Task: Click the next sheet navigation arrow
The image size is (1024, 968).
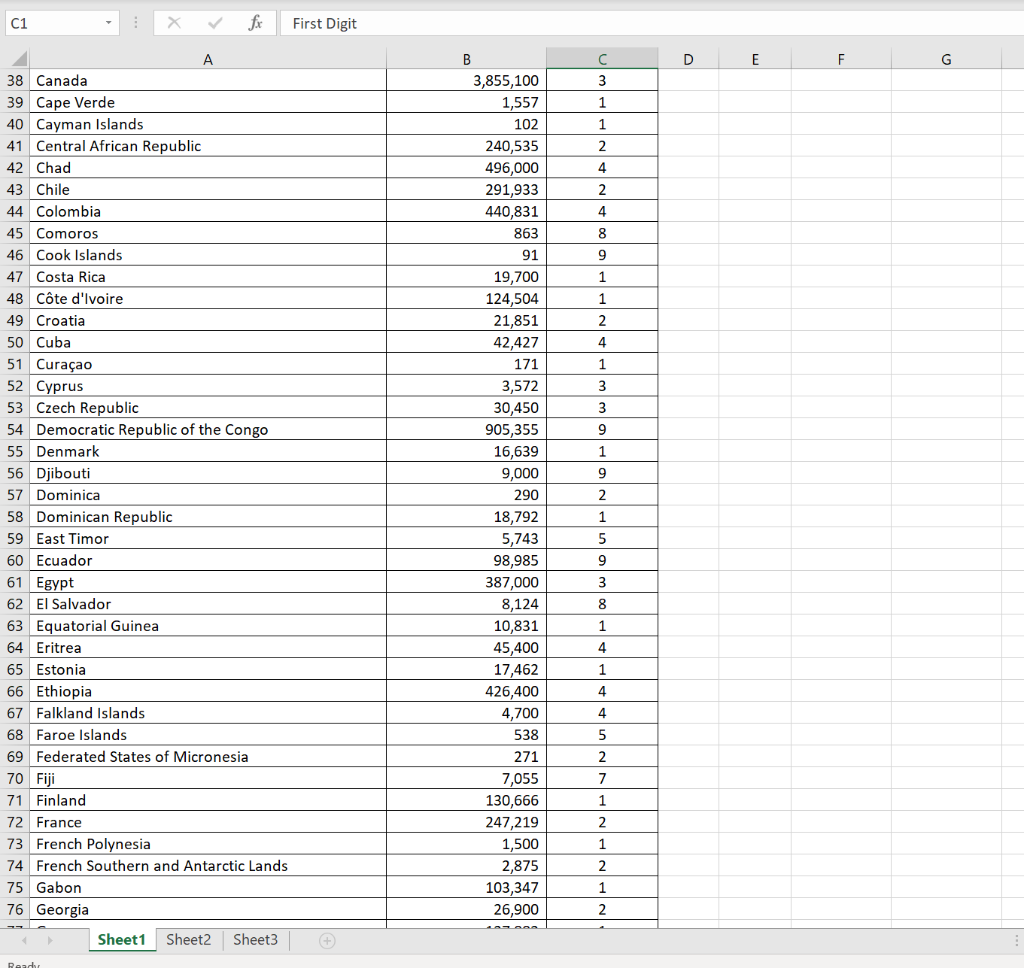Action: (x=50, y=939)
